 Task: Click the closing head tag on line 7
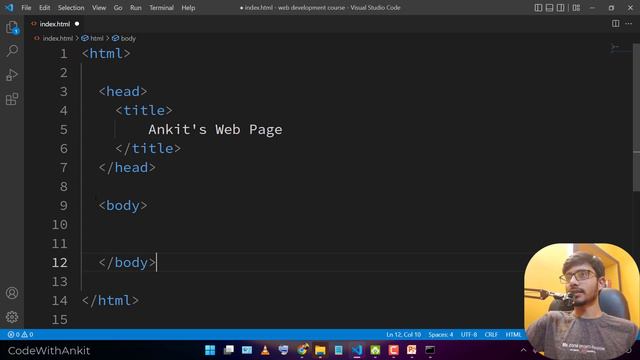pos(127,167)
